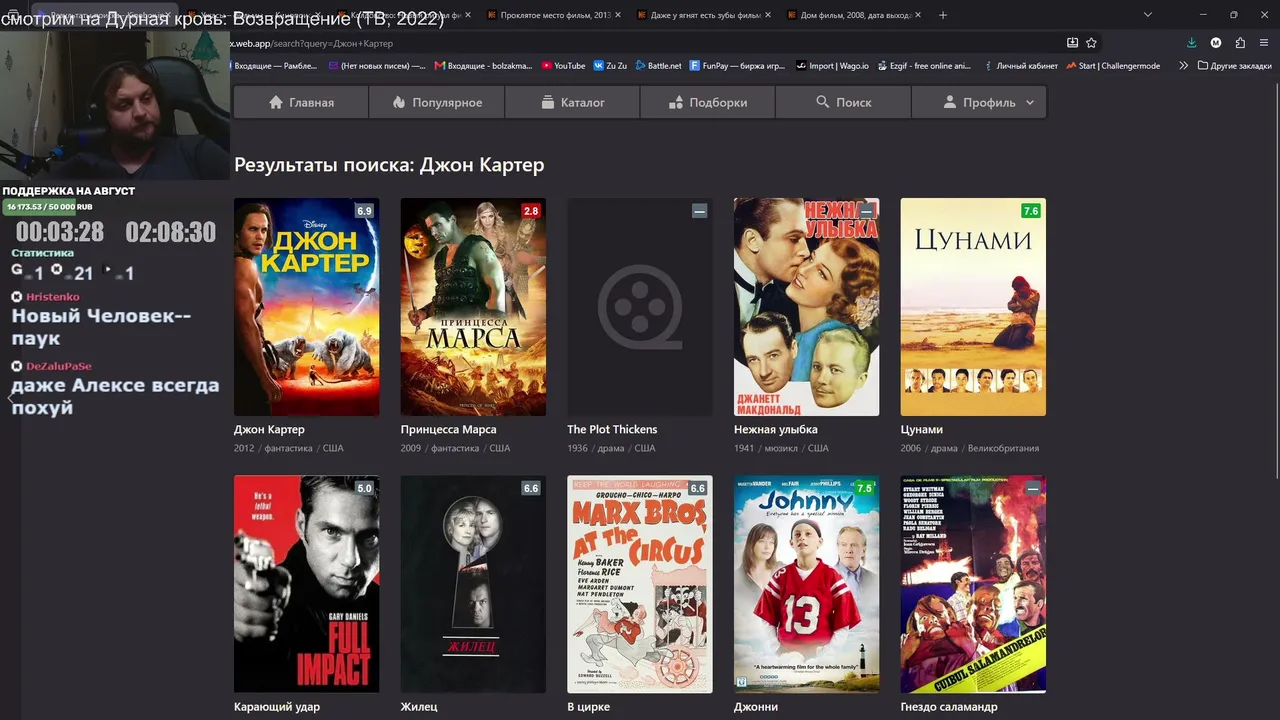Screen dimensions: 1280x720
Task: Click the green 7.6 rating badge on Цунами
Action: click(x=1031, y=211)
